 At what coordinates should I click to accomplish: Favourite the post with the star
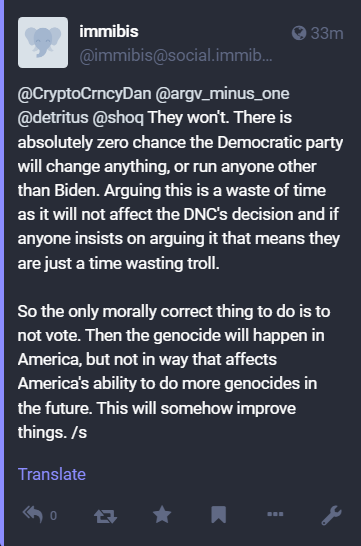coord(162,515)
